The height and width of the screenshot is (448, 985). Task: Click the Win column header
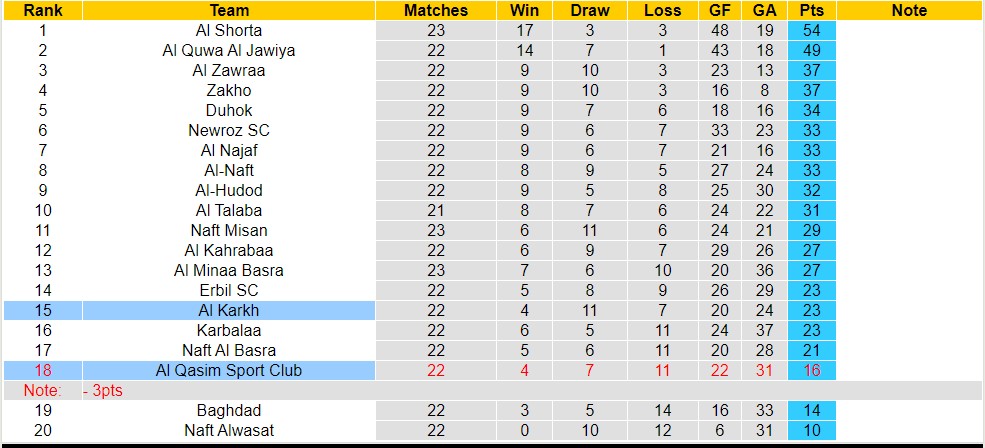tap(522, 10)
